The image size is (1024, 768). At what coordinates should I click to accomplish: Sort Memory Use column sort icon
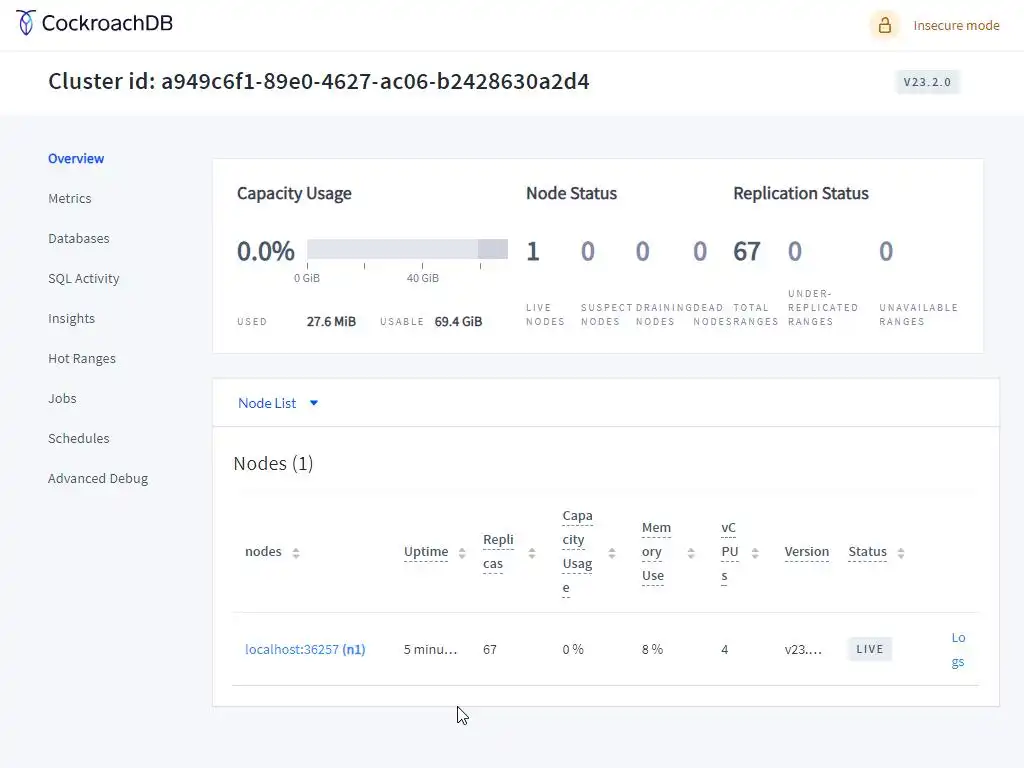click(x=691, y=553)
